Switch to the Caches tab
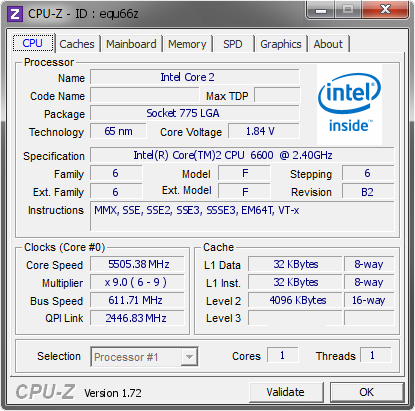Viewport: 415px width, 411px height. pyautogui.click(x=77, y=44)
